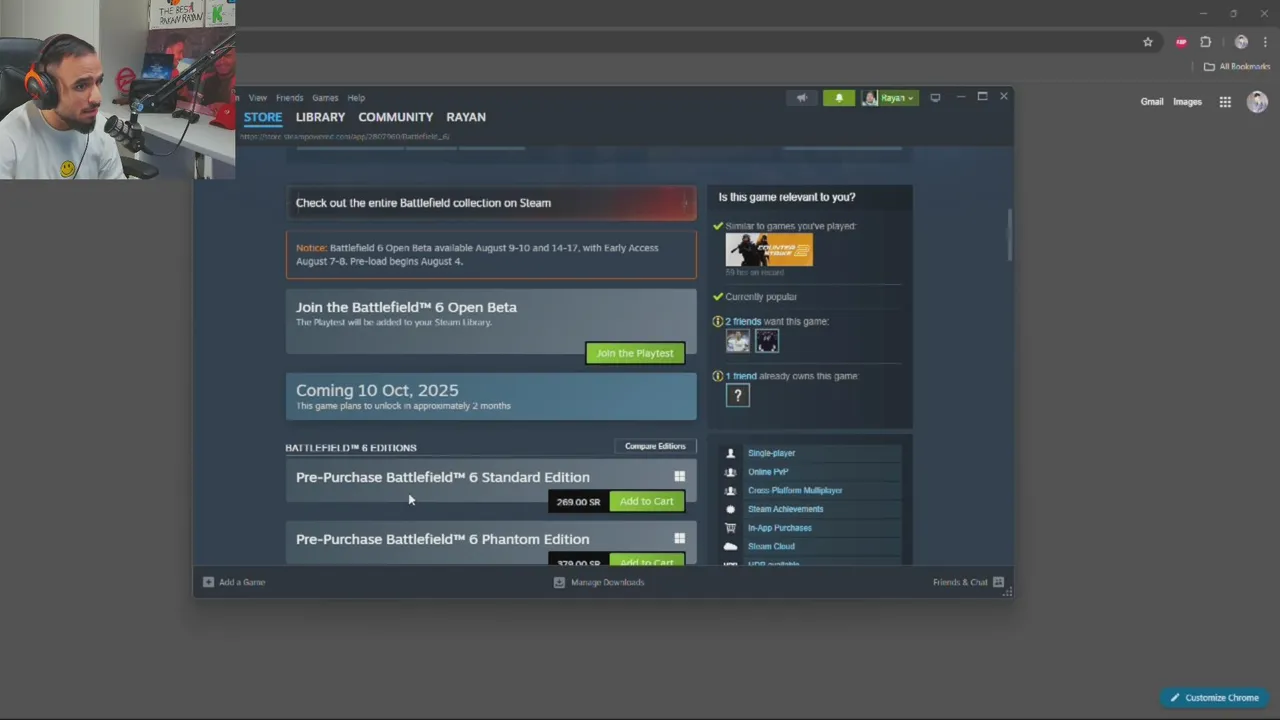Screen dimensions: 1280x720
Task: Click Add a Game plus icon
Action: [208, 582]
